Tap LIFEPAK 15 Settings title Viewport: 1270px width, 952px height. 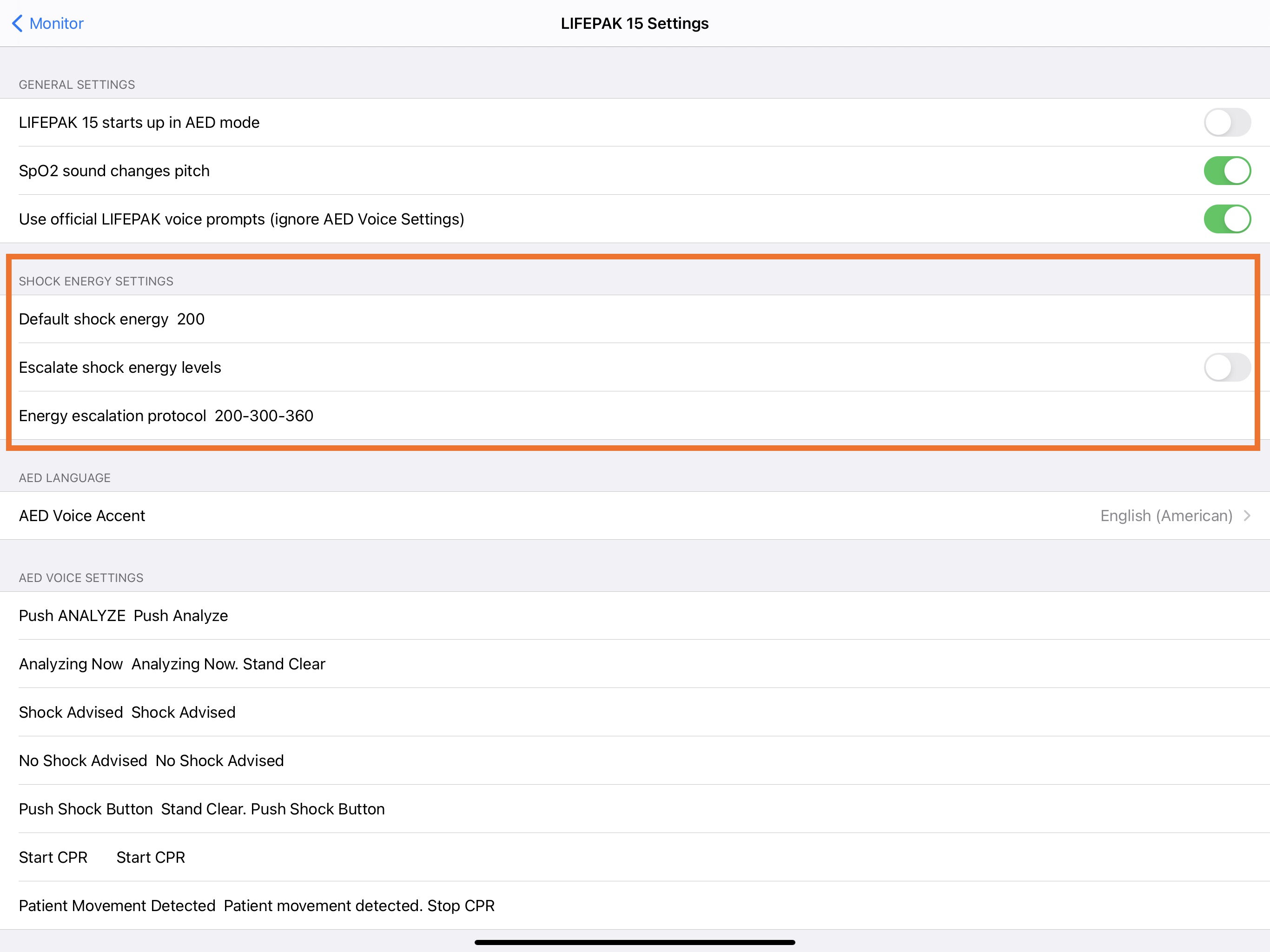[x=635, y=24]
